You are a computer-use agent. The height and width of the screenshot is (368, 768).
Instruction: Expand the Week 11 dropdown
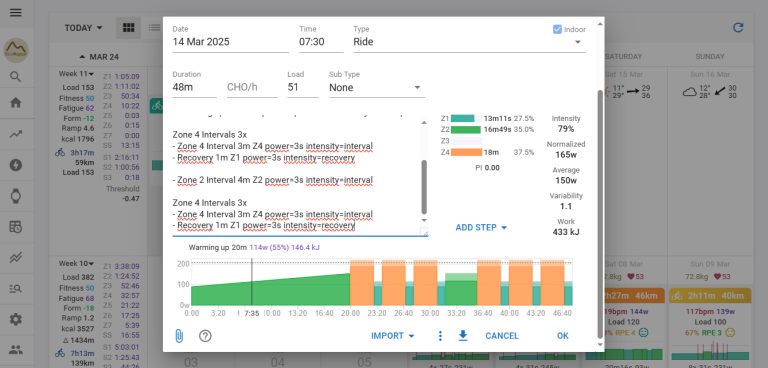coord(76,74)
